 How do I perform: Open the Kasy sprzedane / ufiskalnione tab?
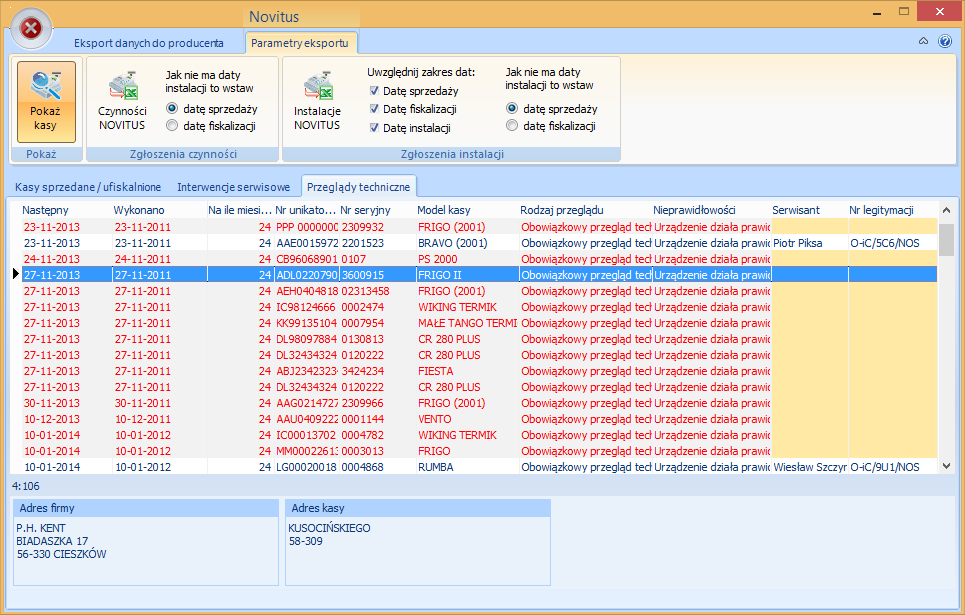point(88,187)
